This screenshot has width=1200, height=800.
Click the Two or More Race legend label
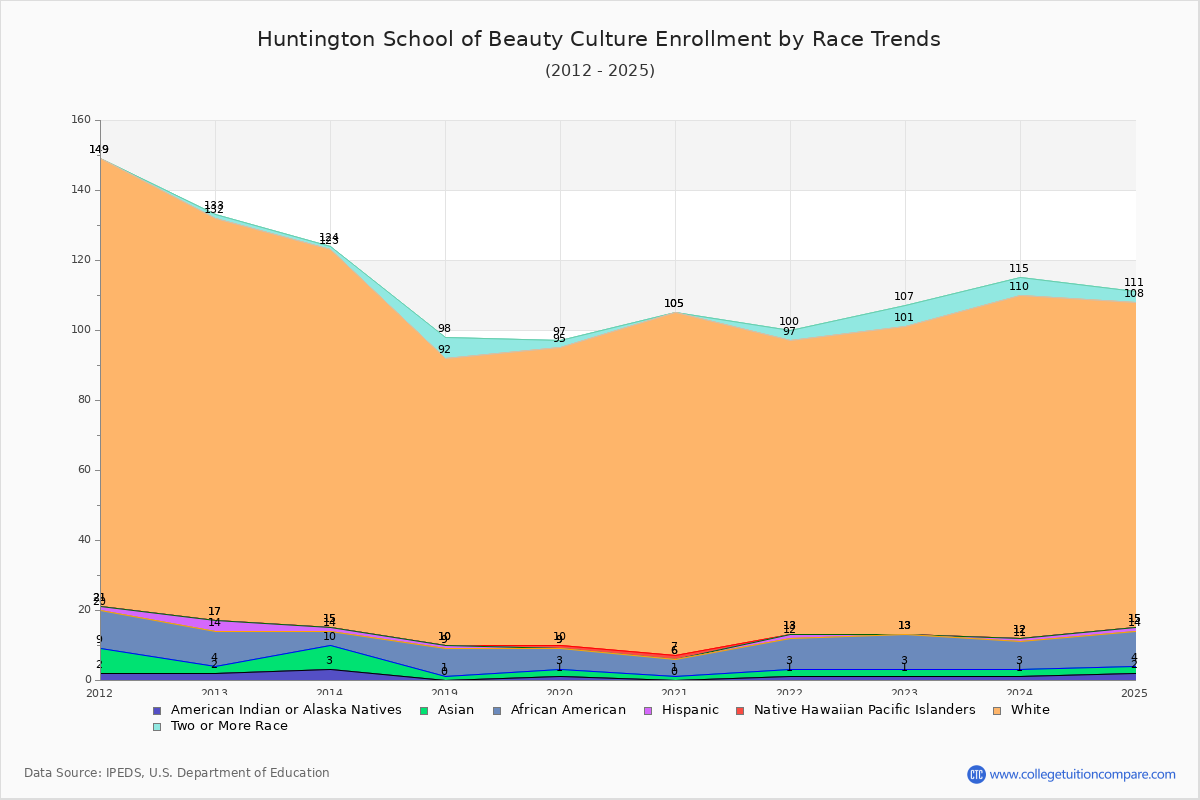tap(229, 726)
